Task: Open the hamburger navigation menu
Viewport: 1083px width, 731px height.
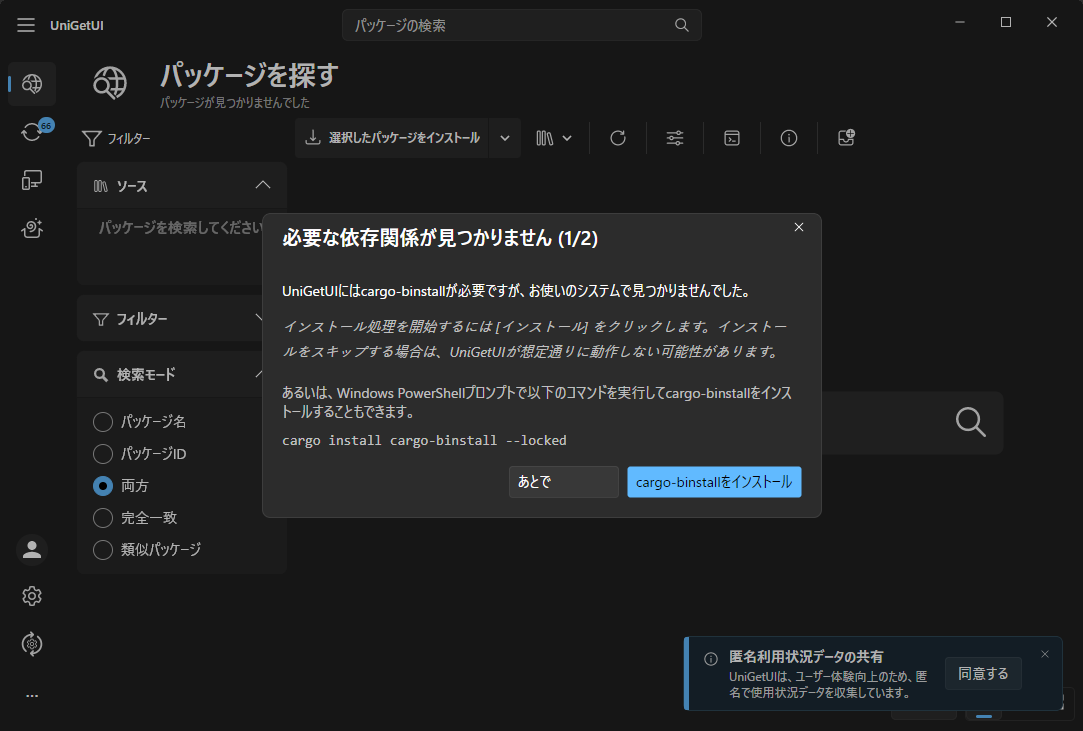Action: coord(26,26)
